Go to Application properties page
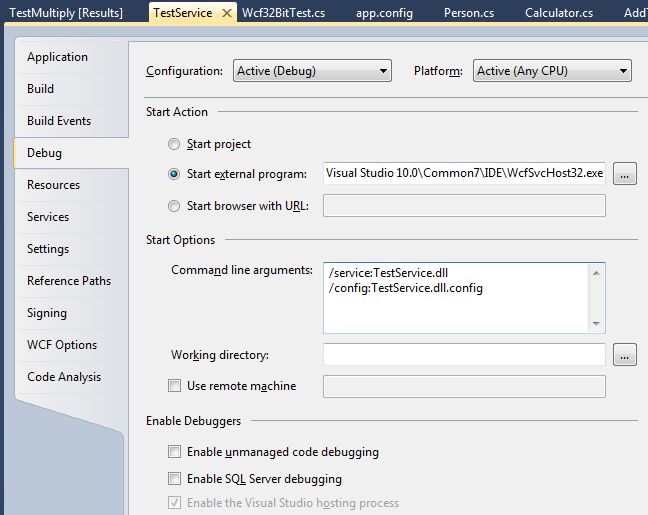Viewport: 648px width, 515px height. point(57,57)
